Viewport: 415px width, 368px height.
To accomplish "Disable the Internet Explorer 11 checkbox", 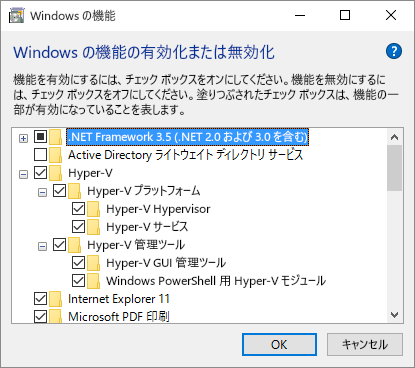I will tap(40, 299).
